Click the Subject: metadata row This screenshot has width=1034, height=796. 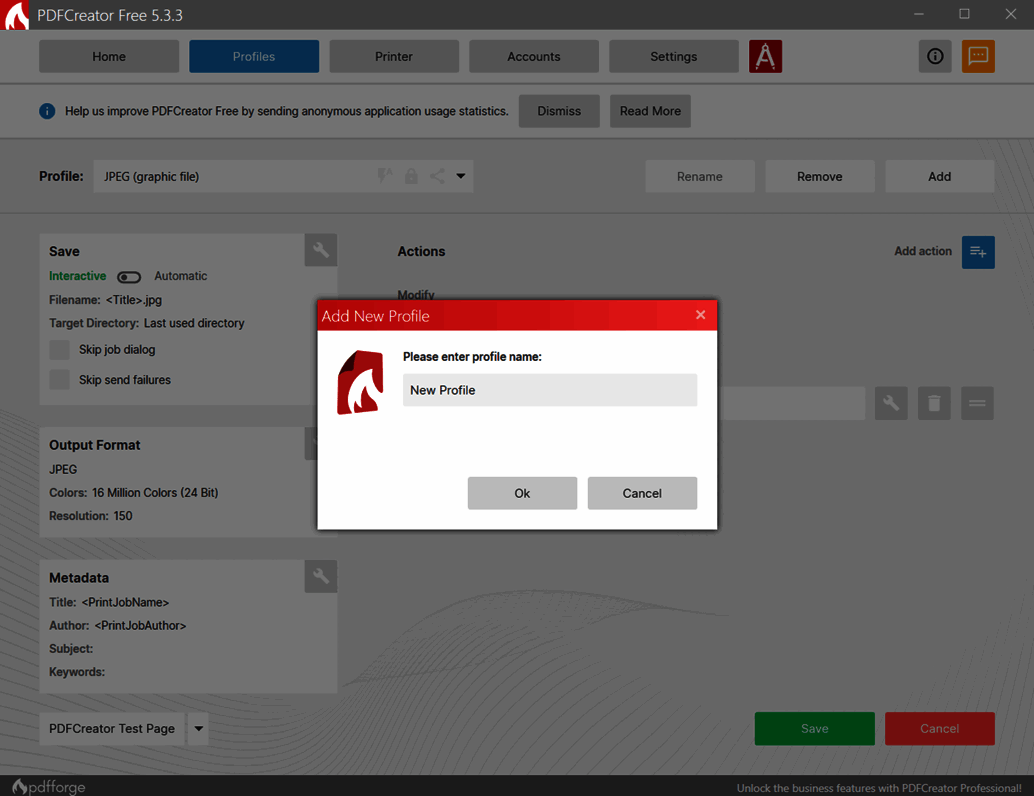[x=71, y=649]
